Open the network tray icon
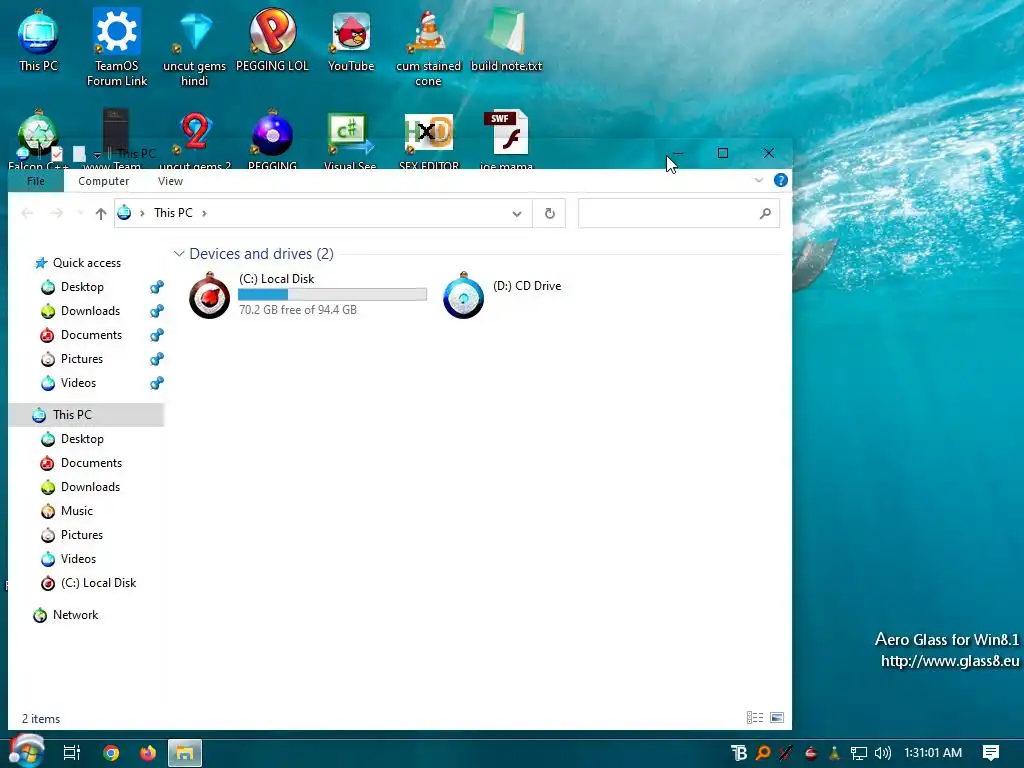 [x=859, y=753]
